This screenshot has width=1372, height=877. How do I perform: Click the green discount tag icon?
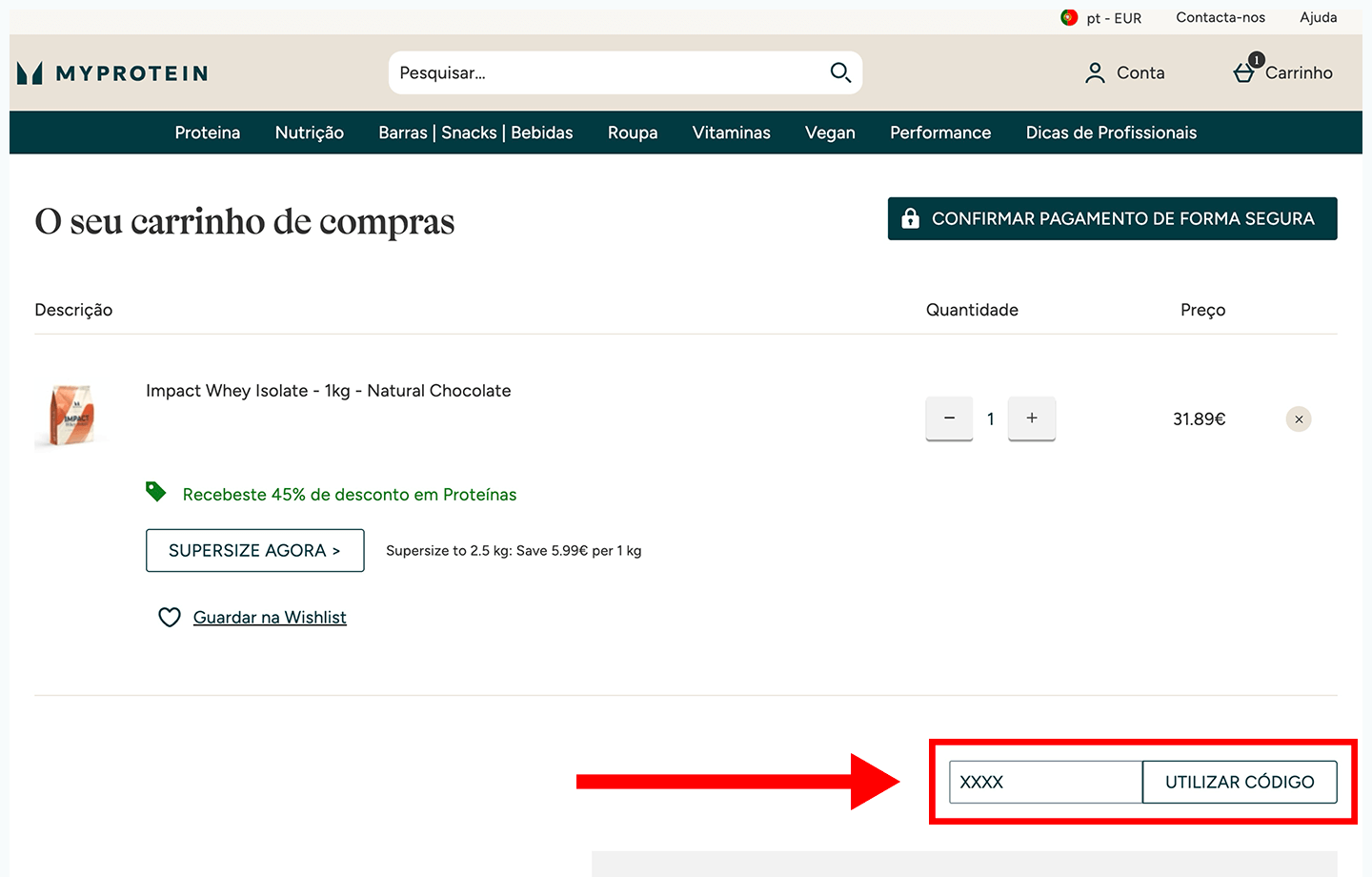(x=155, y=492)
